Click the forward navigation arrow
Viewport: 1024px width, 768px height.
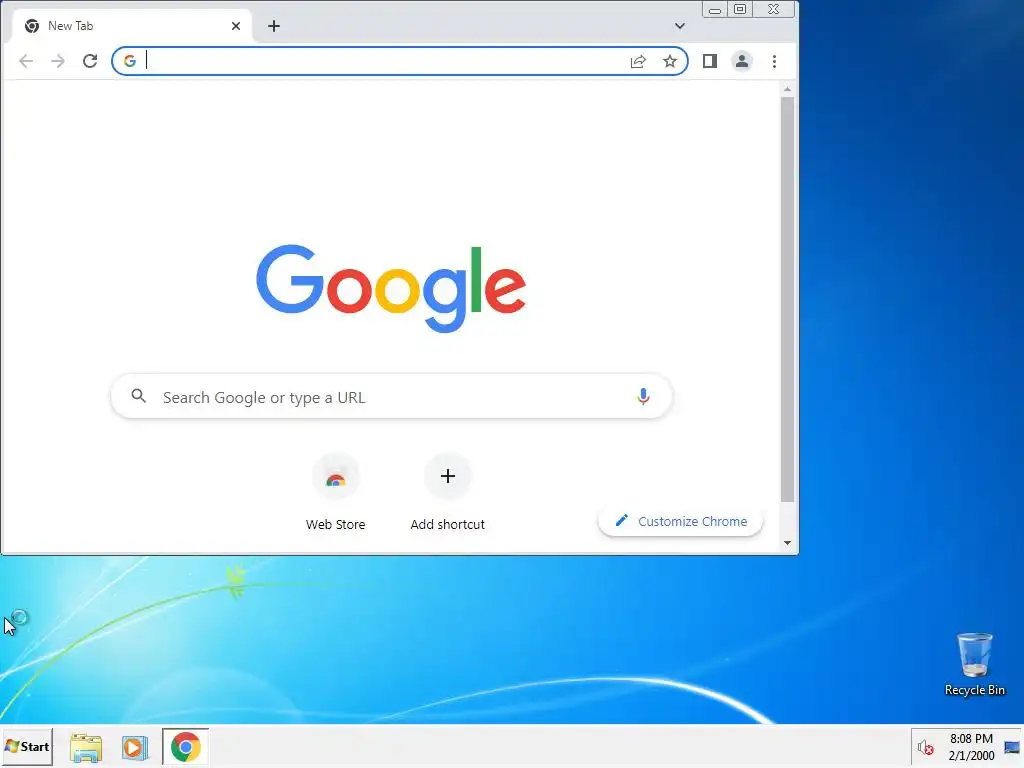click(x=58, y=61)
